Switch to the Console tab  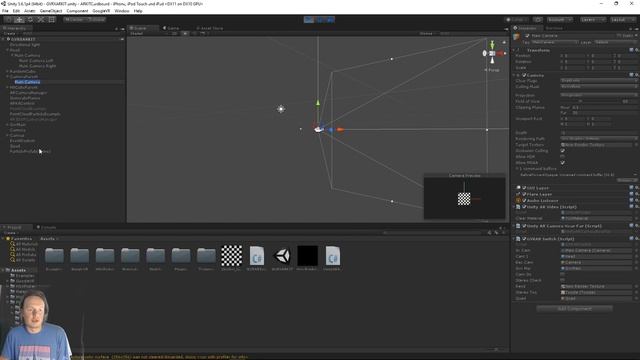[x=47, y=227]
